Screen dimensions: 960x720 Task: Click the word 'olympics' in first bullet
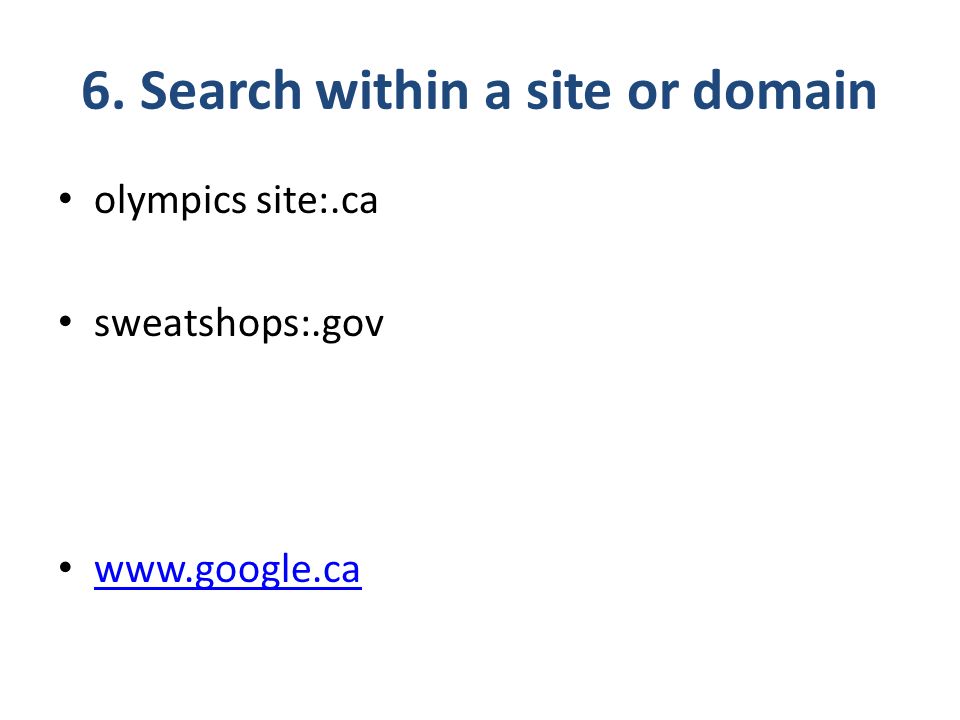(170, 202)
